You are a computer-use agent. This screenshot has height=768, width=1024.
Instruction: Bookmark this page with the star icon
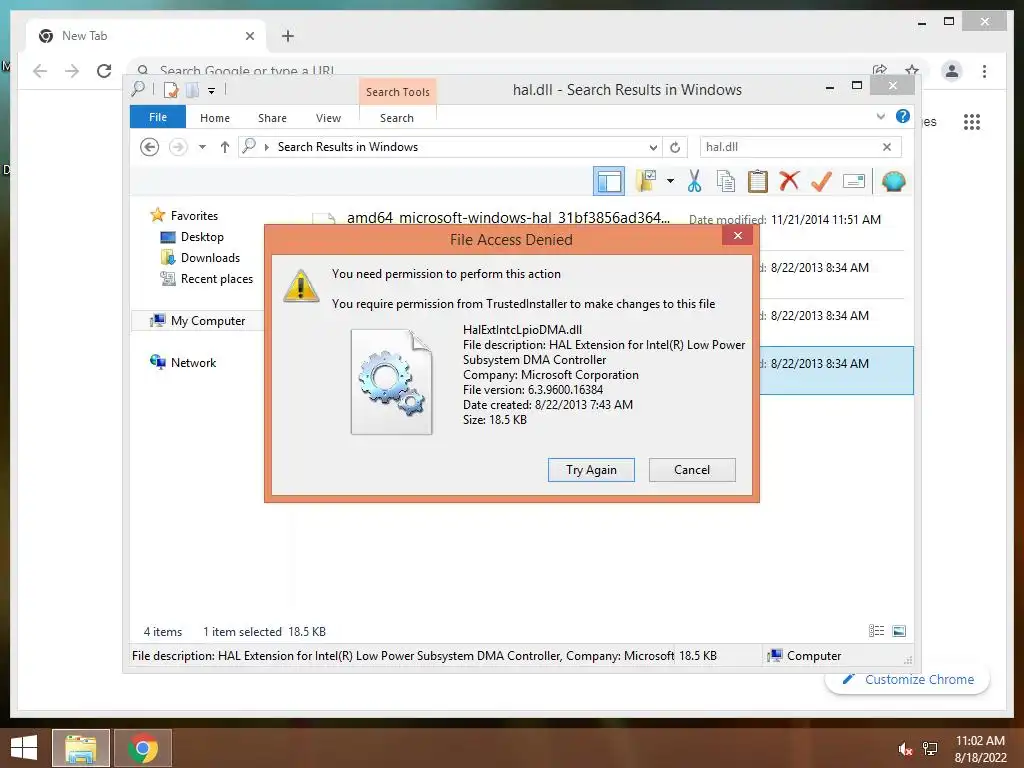tap(912, 70)
